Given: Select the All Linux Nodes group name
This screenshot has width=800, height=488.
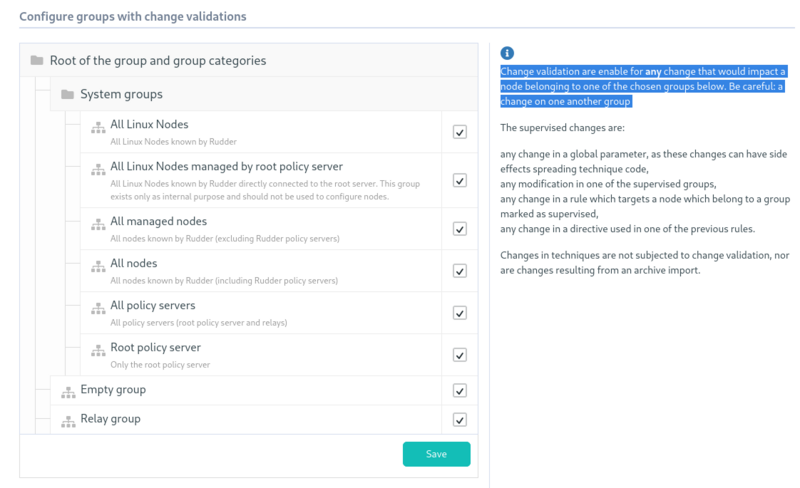Looking at the screenshot, I should coord(149,124).
